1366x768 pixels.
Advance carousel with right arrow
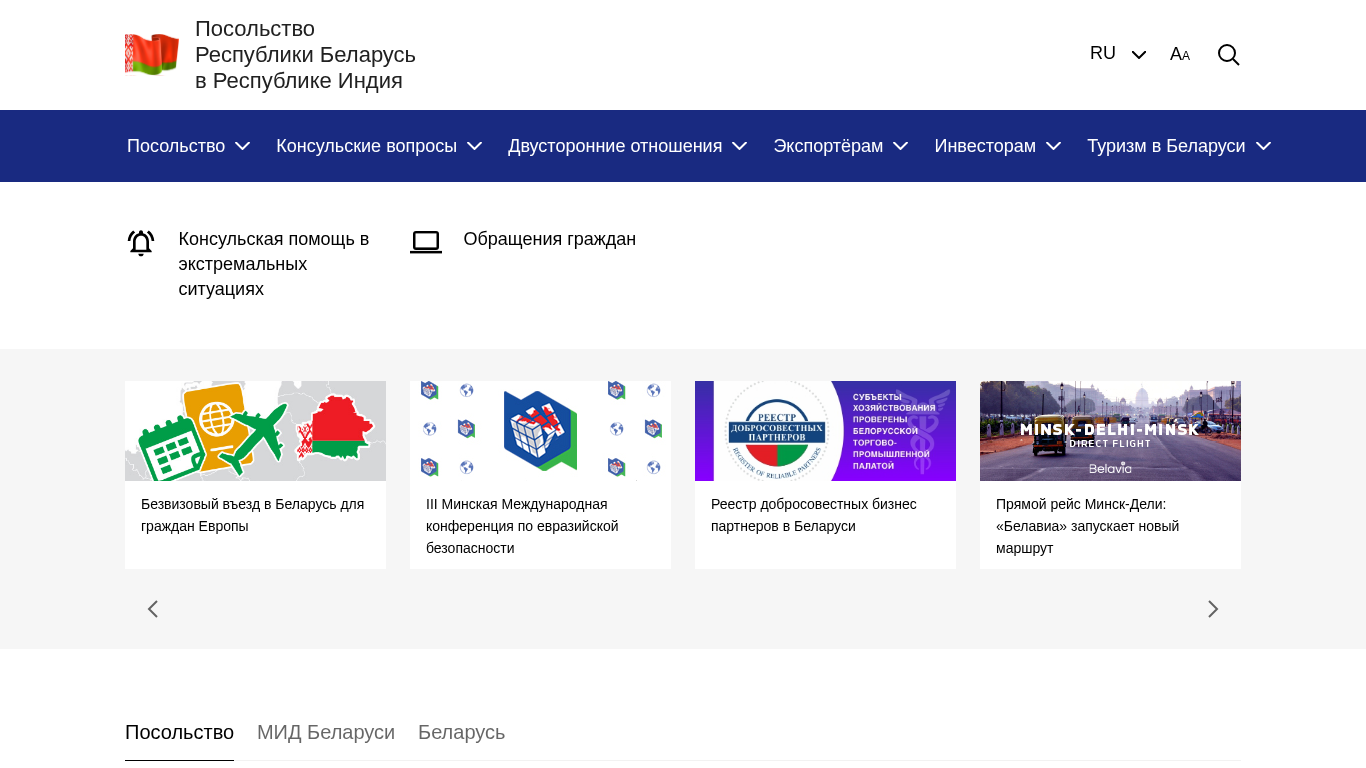[x=1212, y=609]
